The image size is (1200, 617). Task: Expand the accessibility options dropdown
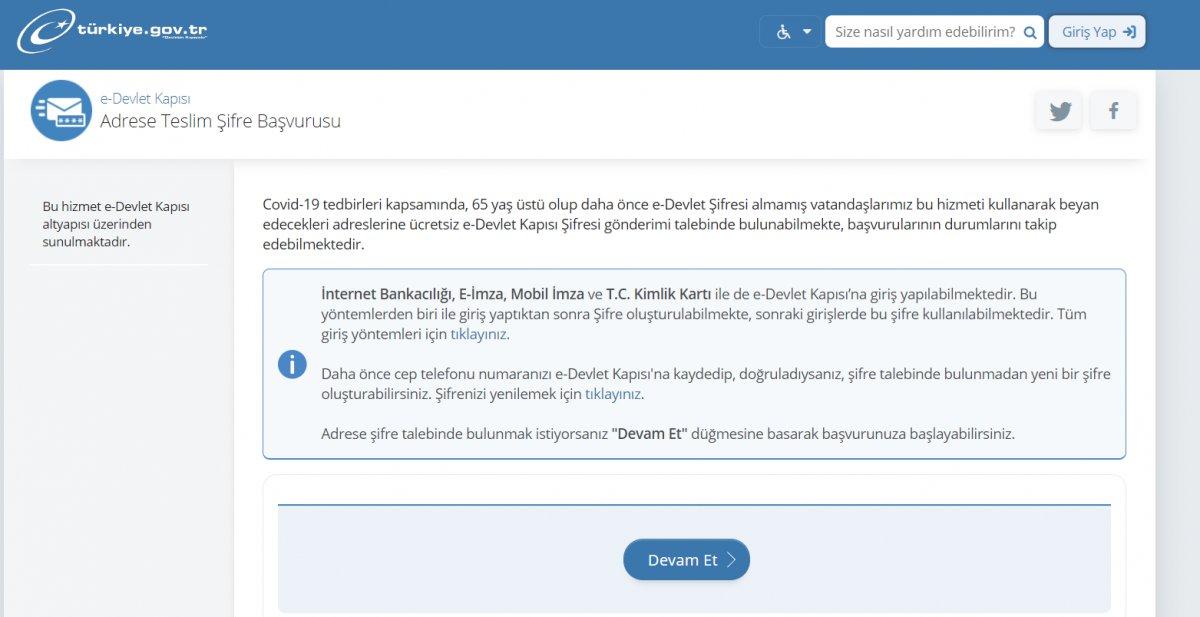(x=806, y=31)
